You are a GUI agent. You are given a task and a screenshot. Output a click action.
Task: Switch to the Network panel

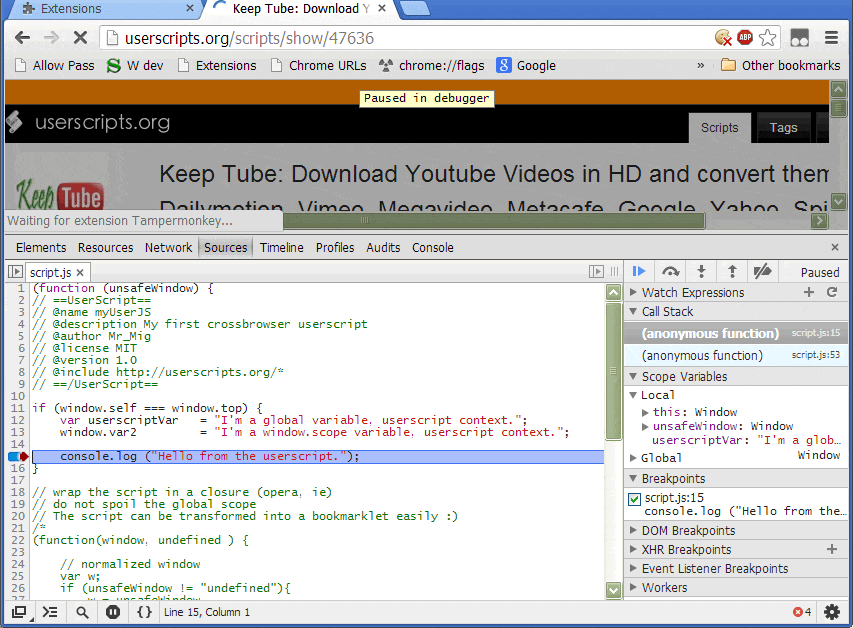tap(168, 248)
